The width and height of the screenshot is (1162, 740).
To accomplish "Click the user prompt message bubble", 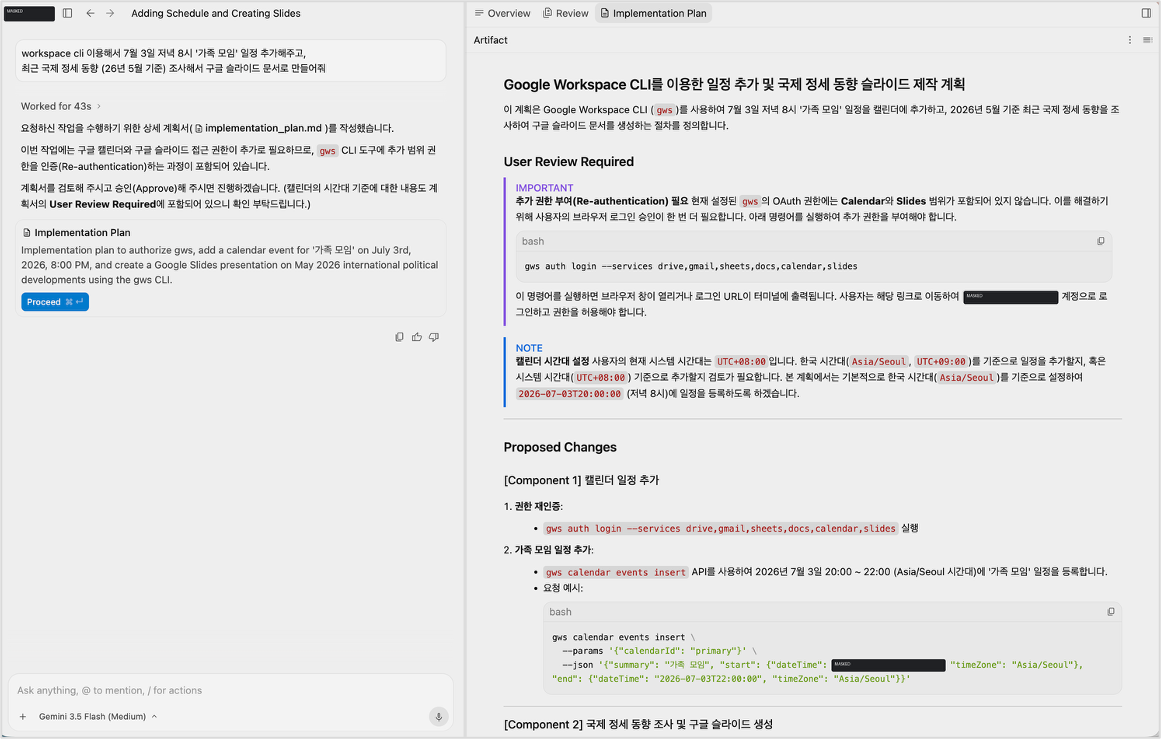I will (x=230, y=61).
